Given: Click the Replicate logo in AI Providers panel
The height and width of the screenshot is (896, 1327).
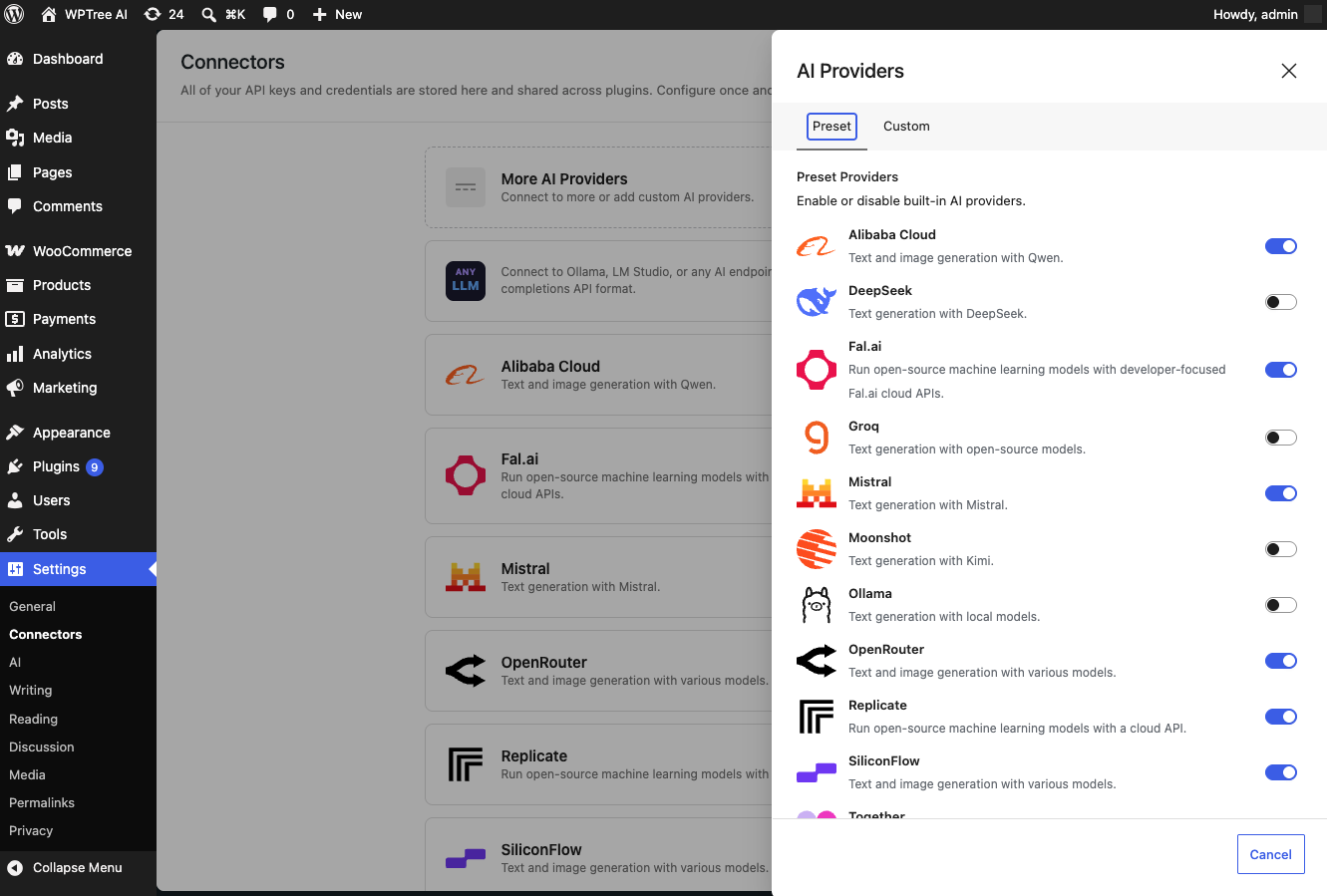Looking at the screenshot, I should [x=817, y=717].
